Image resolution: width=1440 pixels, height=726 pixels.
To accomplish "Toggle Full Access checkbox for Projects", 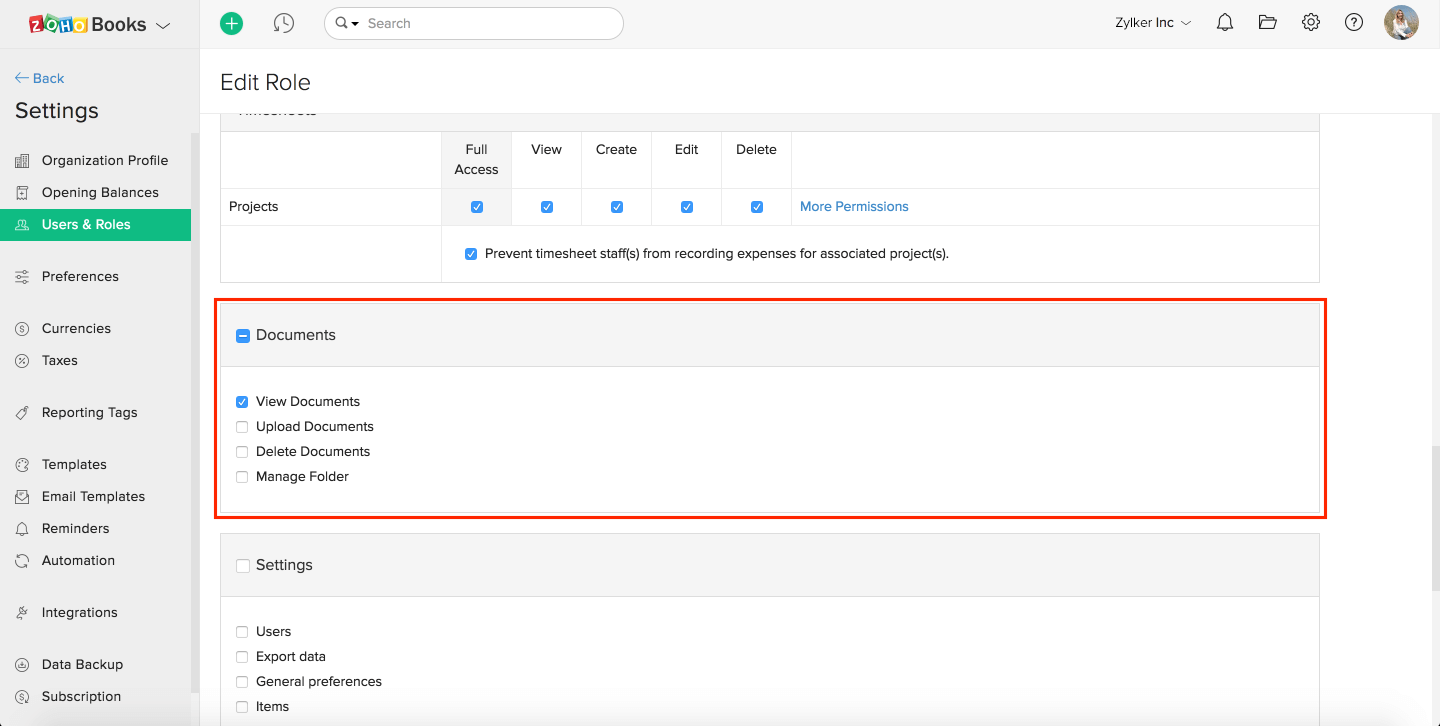I will click(477, 207).
